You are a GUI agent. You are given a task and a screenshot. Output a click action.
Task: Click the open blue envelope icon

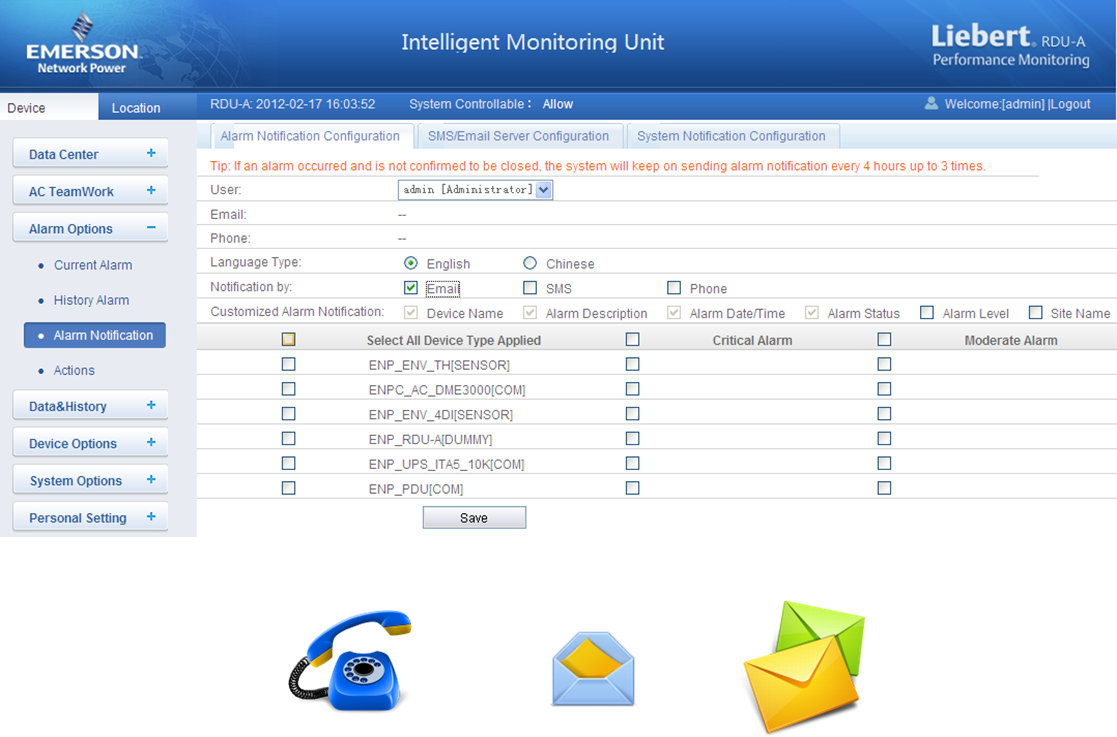593,669
